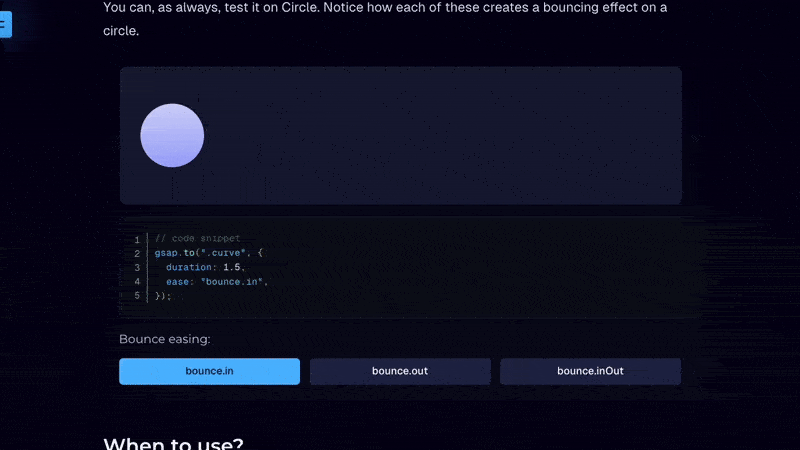Switch easing to bounce.out
This screenshot has height=450, width=800.
pos(400,371)
